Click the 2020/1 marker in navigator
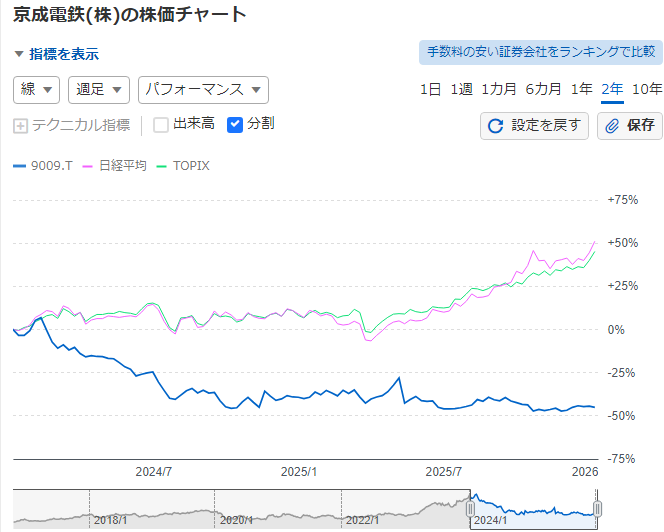This screenshot has width=664, height=532. pyautogui.click(x=236, y=520)
